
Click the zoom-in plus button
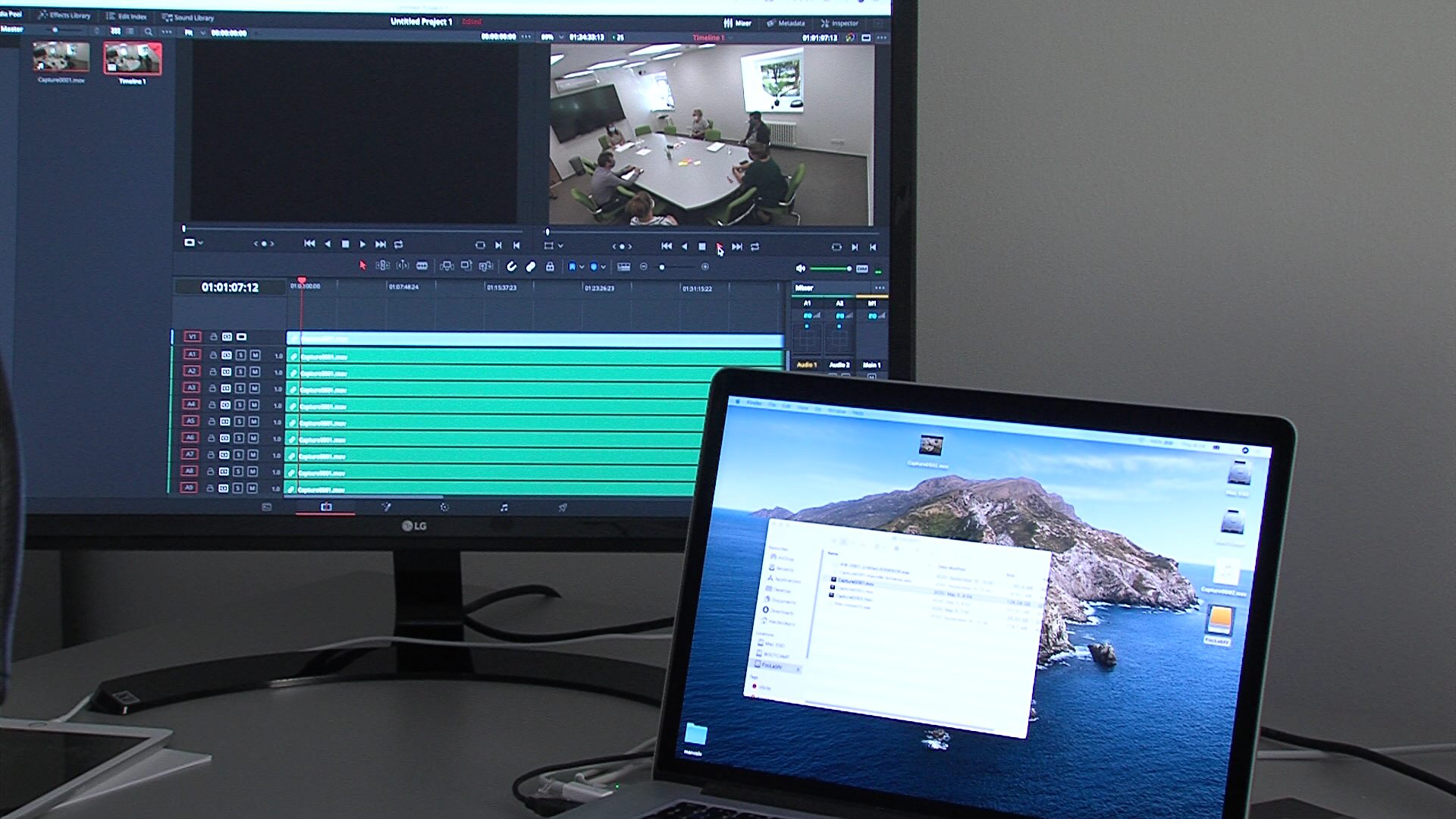pyautogui.click(x=705, y=267)
